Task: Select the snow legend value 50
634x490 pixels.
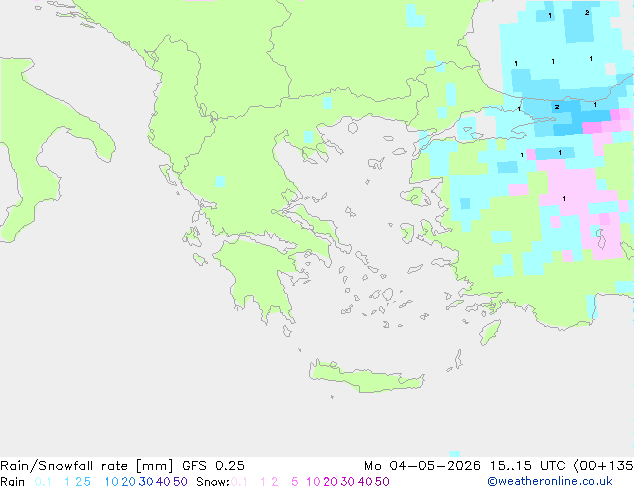Action: 382,482
